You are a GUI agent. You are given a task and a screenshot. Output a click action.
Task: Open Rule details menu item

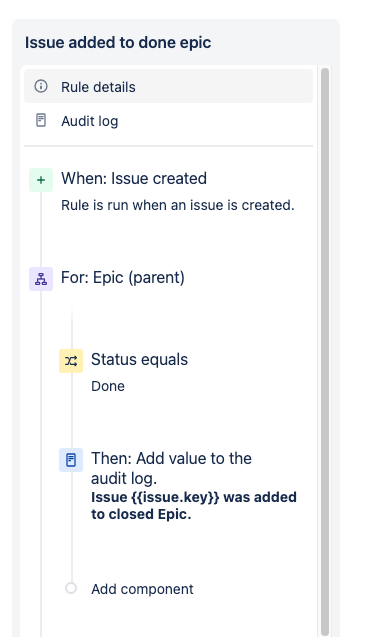169,86
